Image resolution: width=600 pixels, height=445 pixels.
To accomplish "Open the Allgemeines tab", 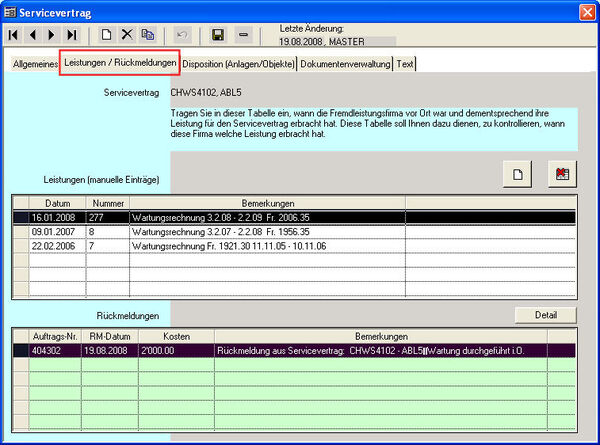I will (x=35, y=64).
